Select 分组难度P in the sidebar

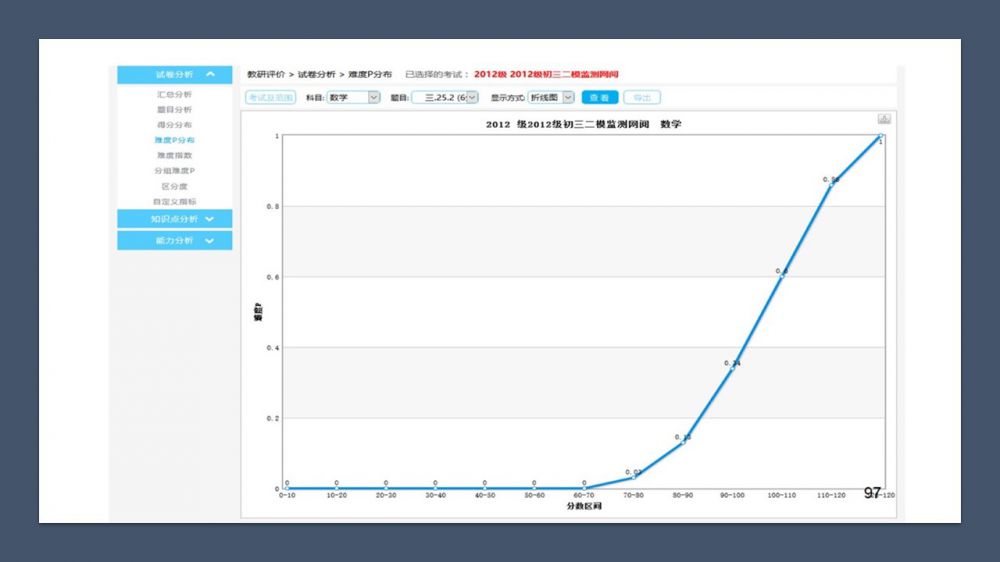tap(175, 171)
